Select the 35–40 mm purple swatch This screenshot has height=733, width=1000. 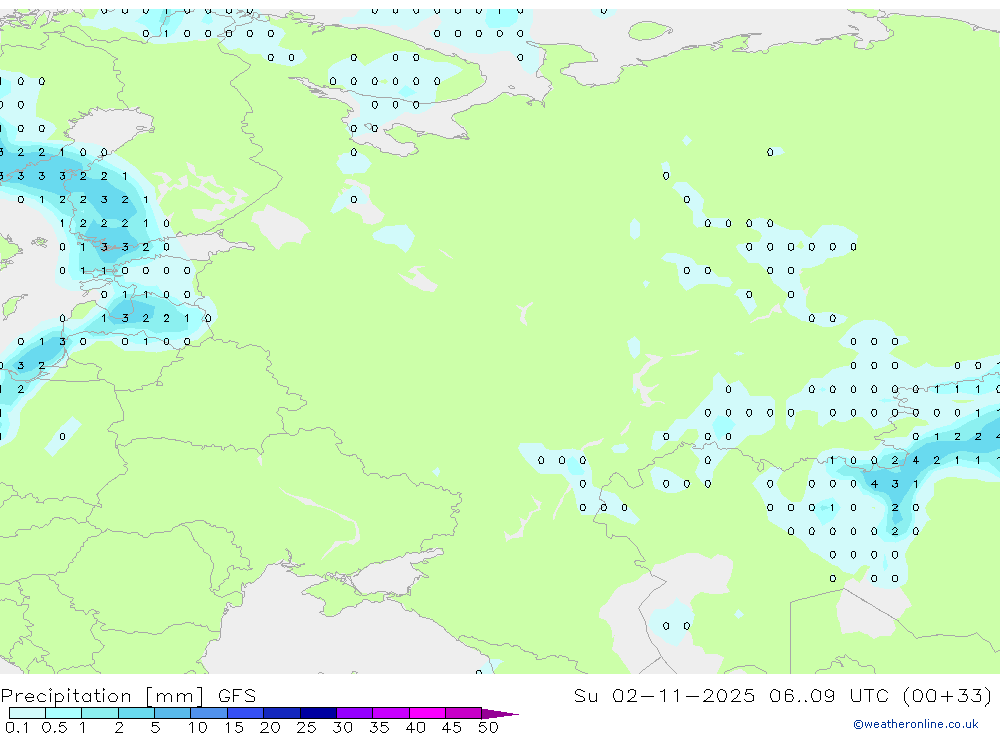pos(390,713)
